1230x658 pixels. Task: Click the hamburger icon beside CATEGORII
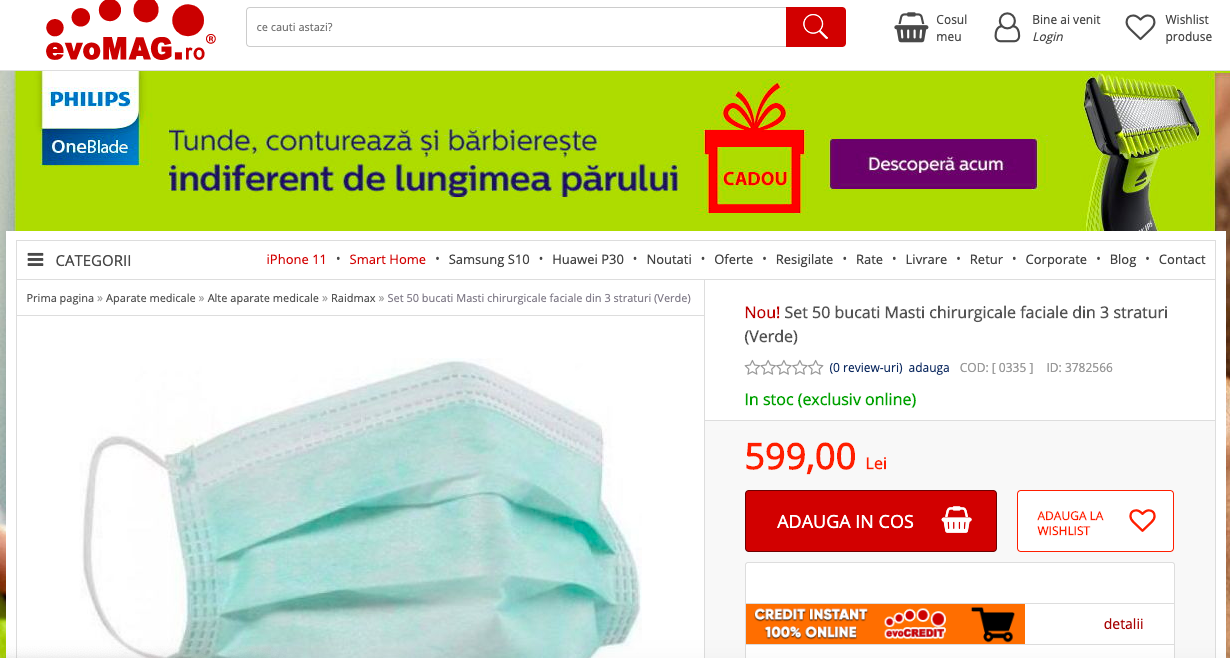point(35,260)
